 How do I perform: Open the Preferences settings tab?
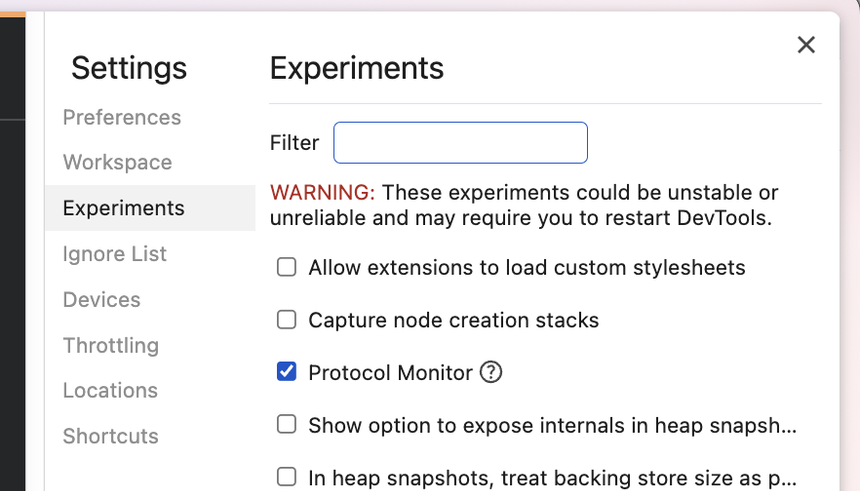click(122, 117)
